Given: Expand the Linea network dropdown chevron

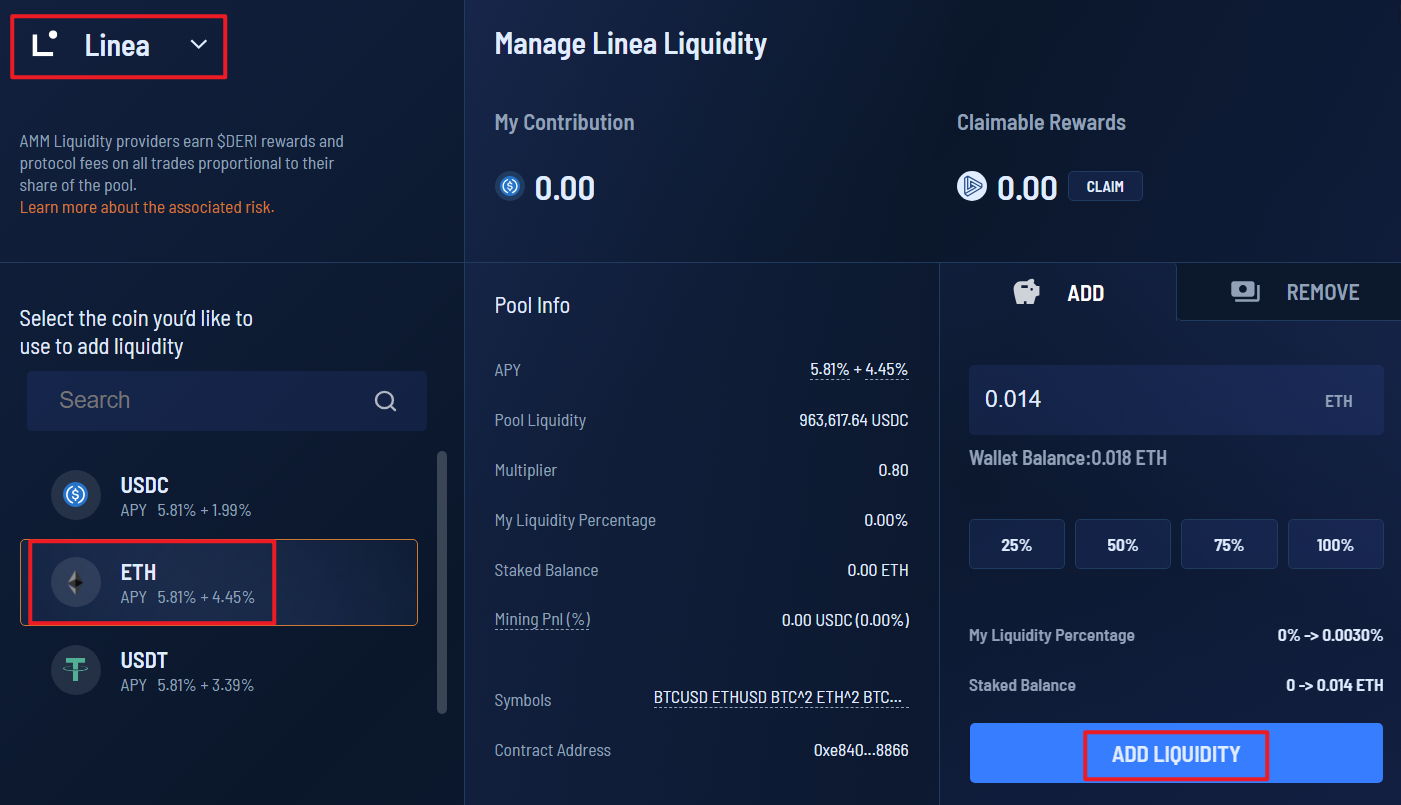Looking at the screenshot, I should (199, 44).
